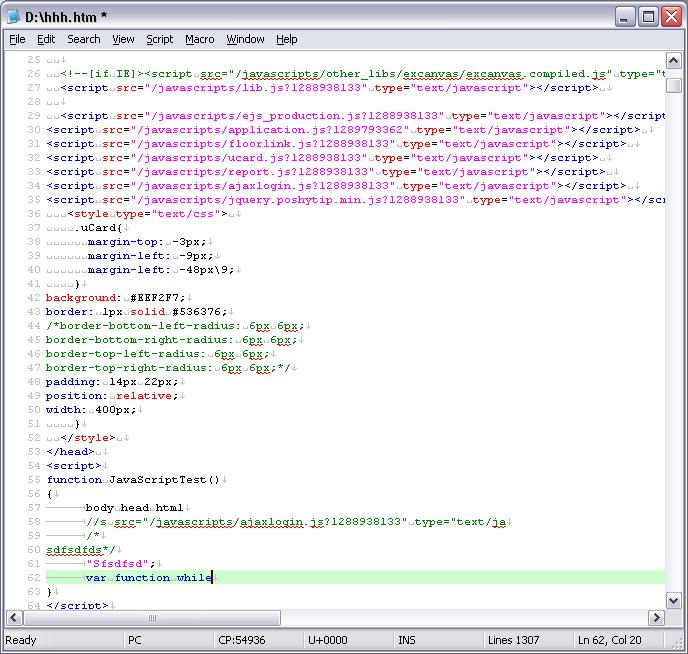Click the Ln 62, Col 20 status entry
This screenshot has width=688, height=654.
(x=609, y=640)
